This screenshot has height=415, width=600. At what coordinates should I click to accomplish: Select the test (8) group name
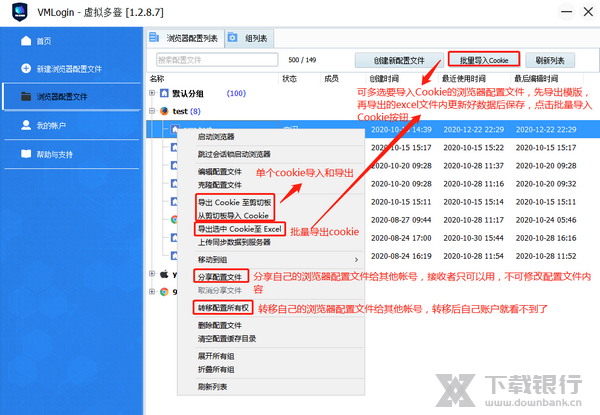point(186,111)
